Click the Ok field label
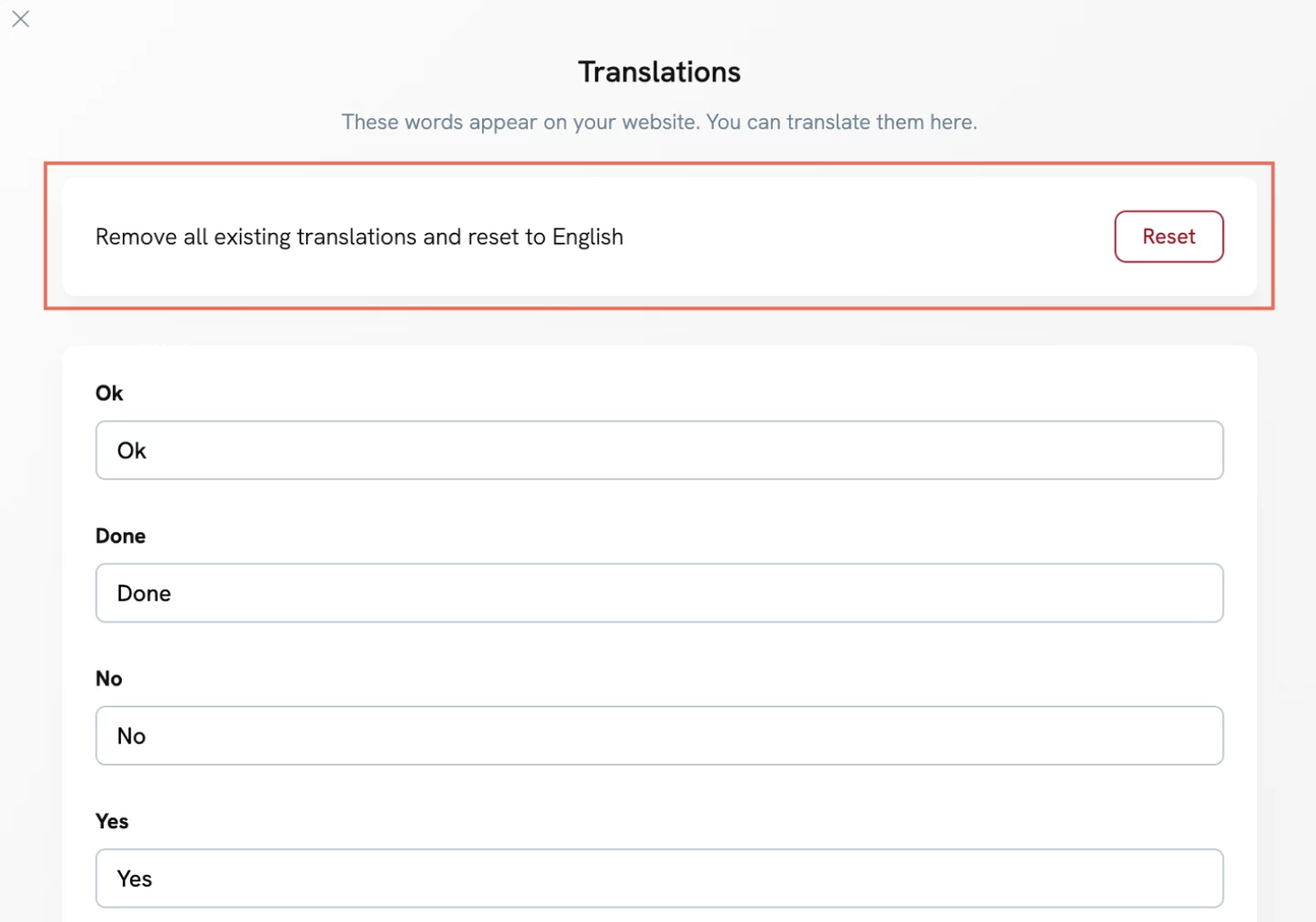The image size is (1316, 922). coord(108,392)
